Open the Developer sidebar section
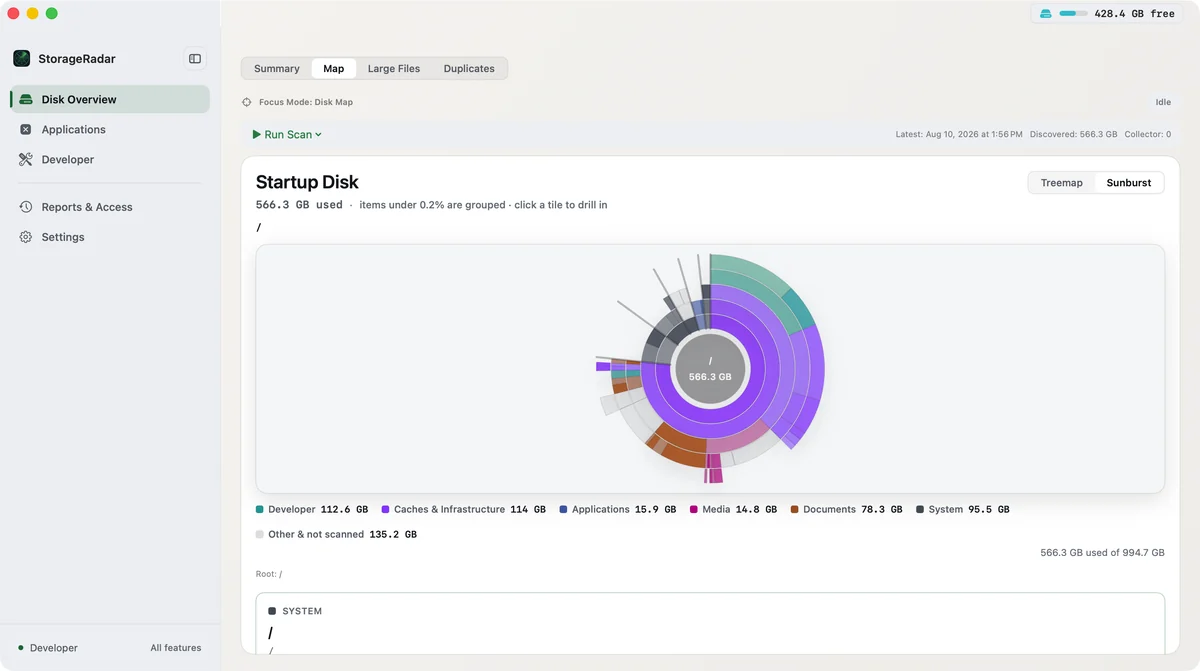 click(x=110, y=159)
